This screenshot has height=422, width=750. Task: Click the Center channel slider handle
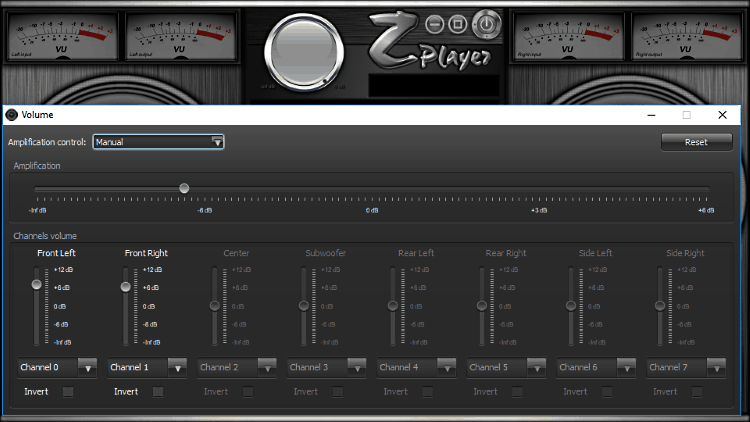[215, 306]
